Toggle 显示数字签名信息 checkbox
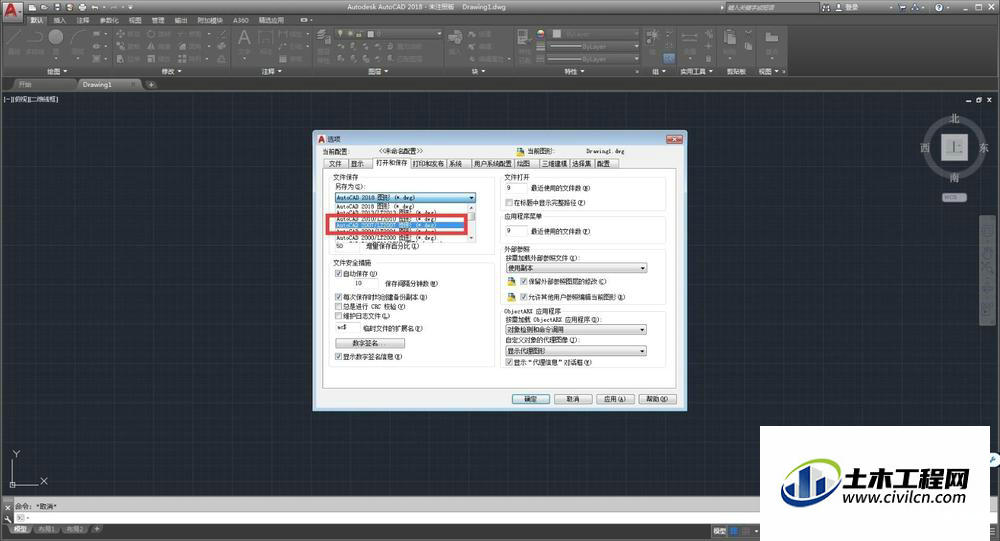Screen dimensions: 1000x541 click(339, 357)
